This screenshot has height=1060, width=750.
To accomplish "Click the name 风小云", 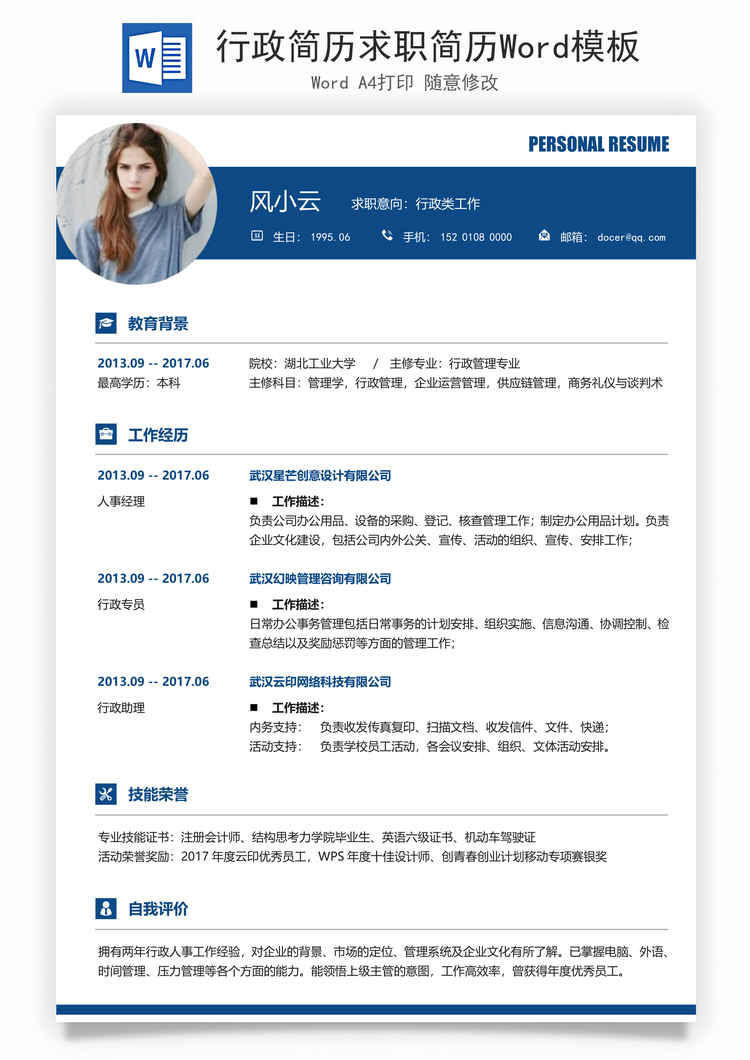I will point(285,201).
